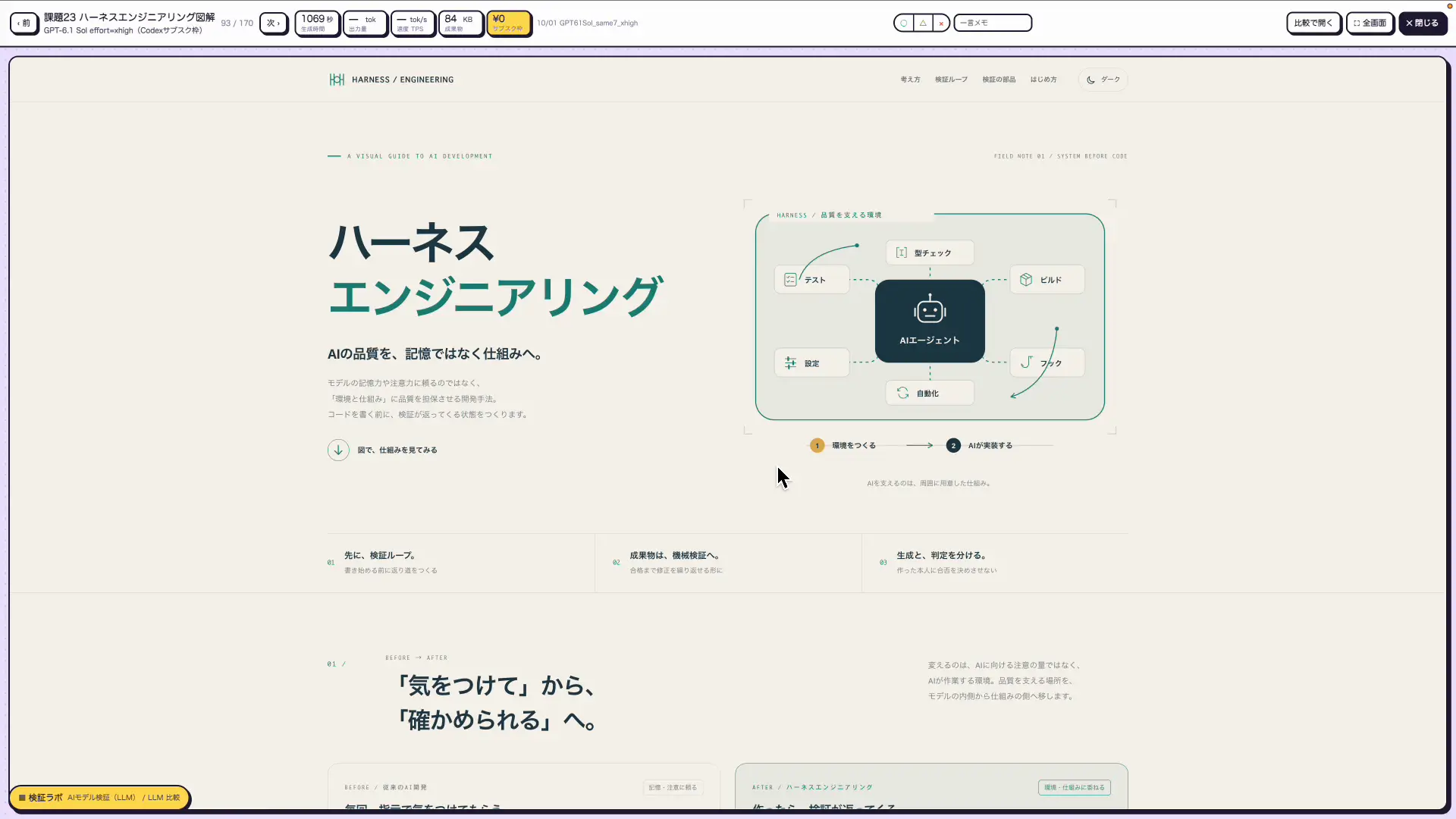Click 比較で開く button
Viewport: 1456px width, 819px height.
(x=1313, y=23)
